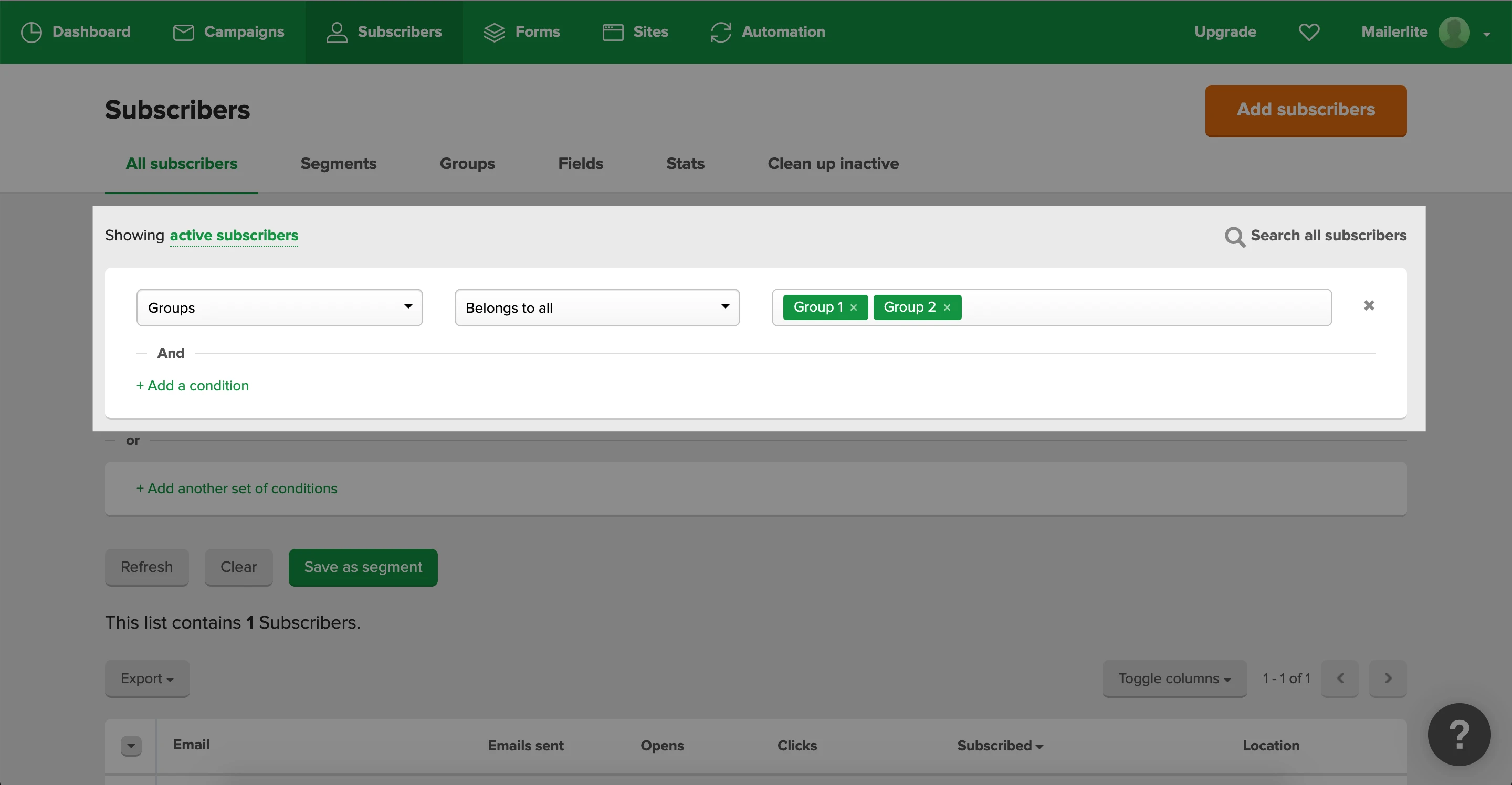Remove the Group 1 tag
The image size is (1512, 785).
854,307
